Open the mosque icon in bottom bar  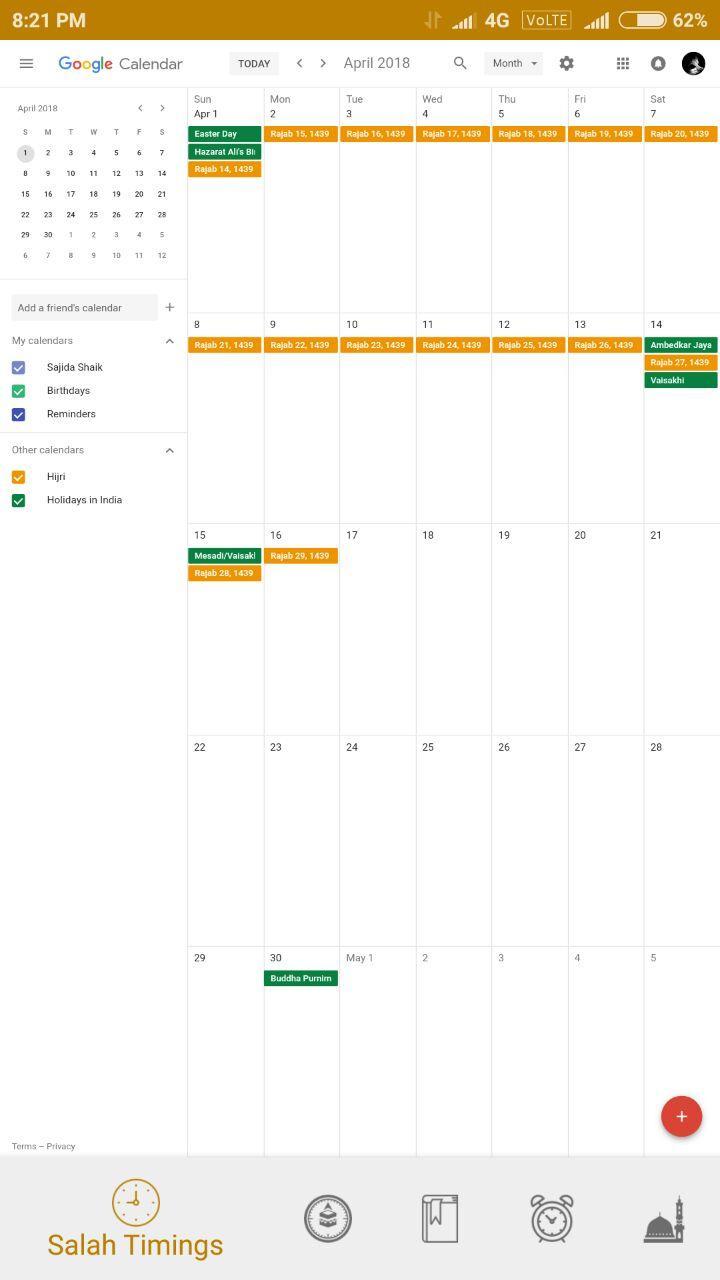coord(664,1219)
